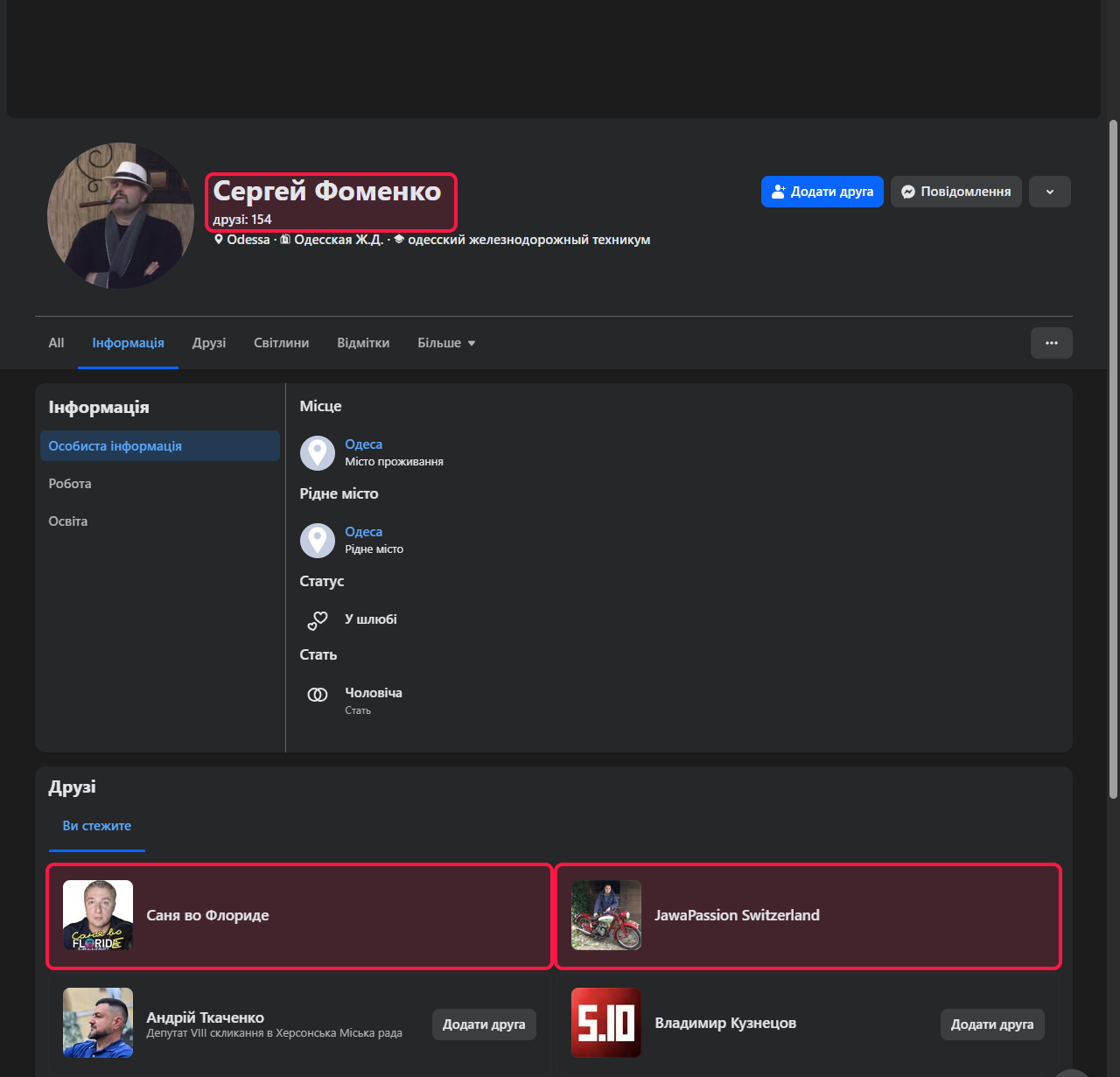
Task: Open Сергей Фоменко's profile picture
Action: tap(121, 216)
